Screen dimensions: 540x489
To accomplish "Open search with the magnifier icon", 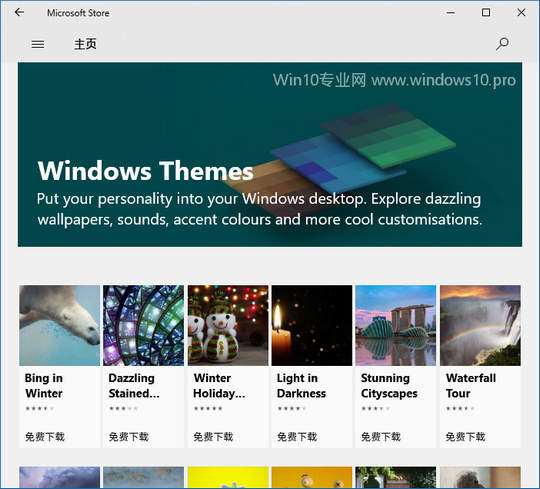I will pos(502,44).
